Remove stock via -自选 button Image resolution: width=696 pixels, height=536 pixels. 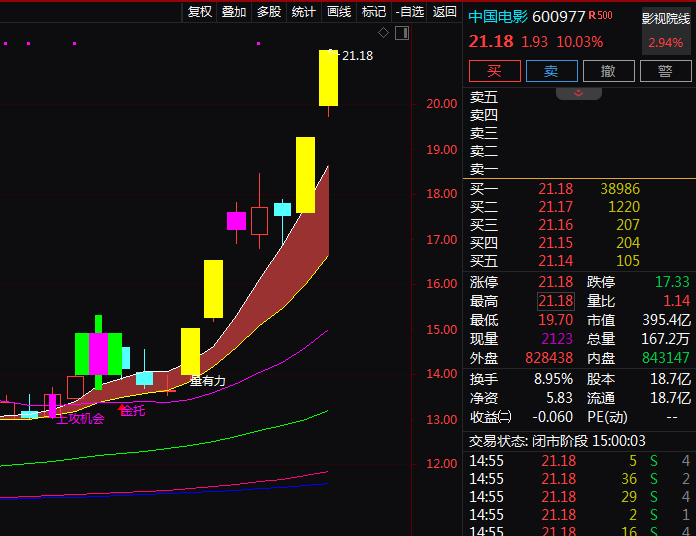pos(409,12)
